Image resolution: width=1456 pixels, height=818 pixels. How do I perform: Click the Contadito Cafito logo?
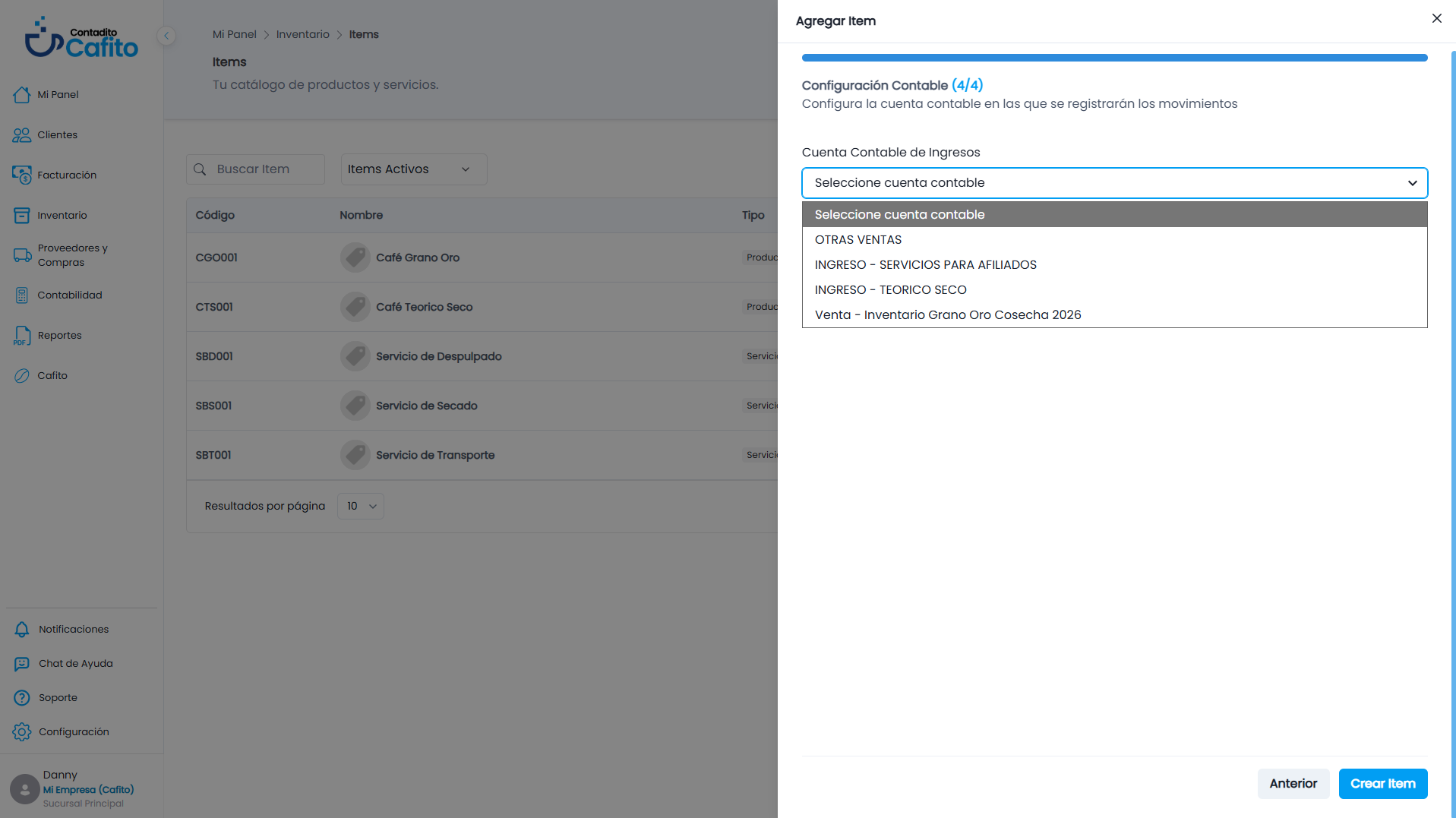(81, 38)
